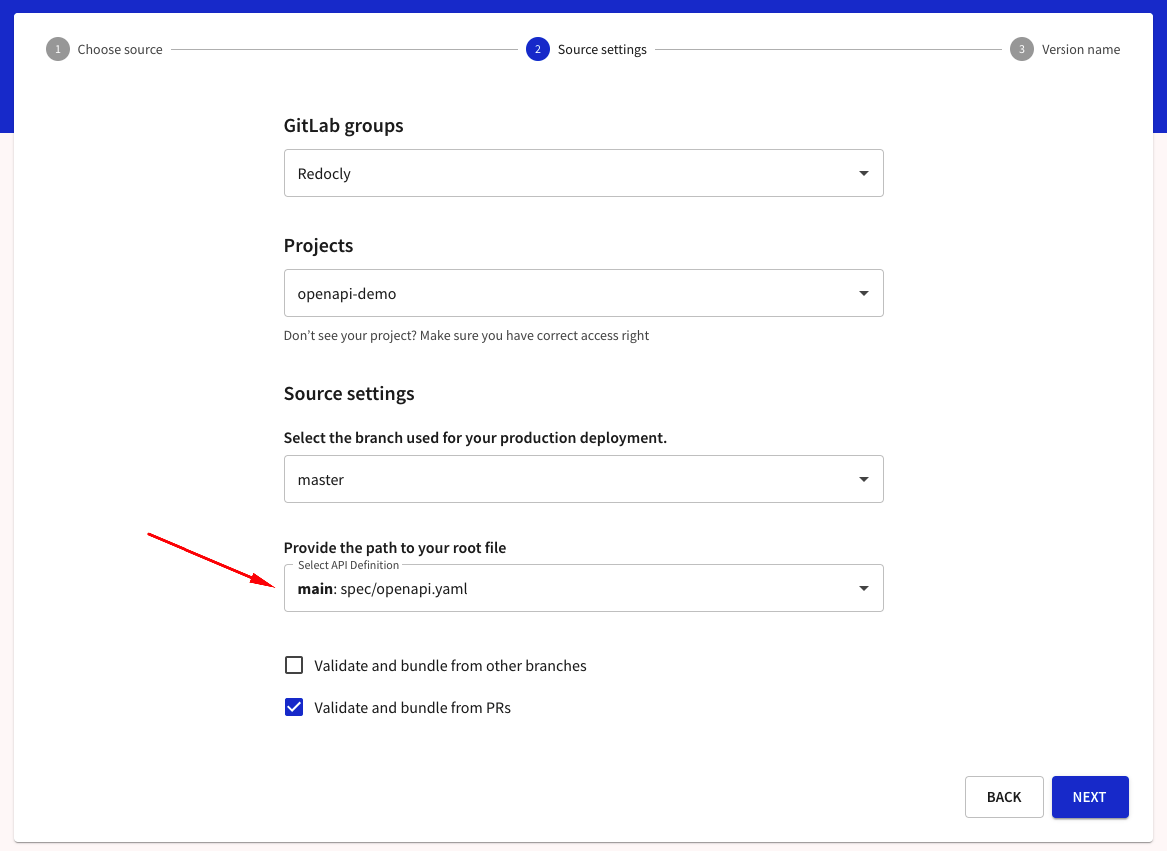Viewport: 1167px width, 851px height.
Task: Click the step 1 circle icon
Action: point(57,49)
